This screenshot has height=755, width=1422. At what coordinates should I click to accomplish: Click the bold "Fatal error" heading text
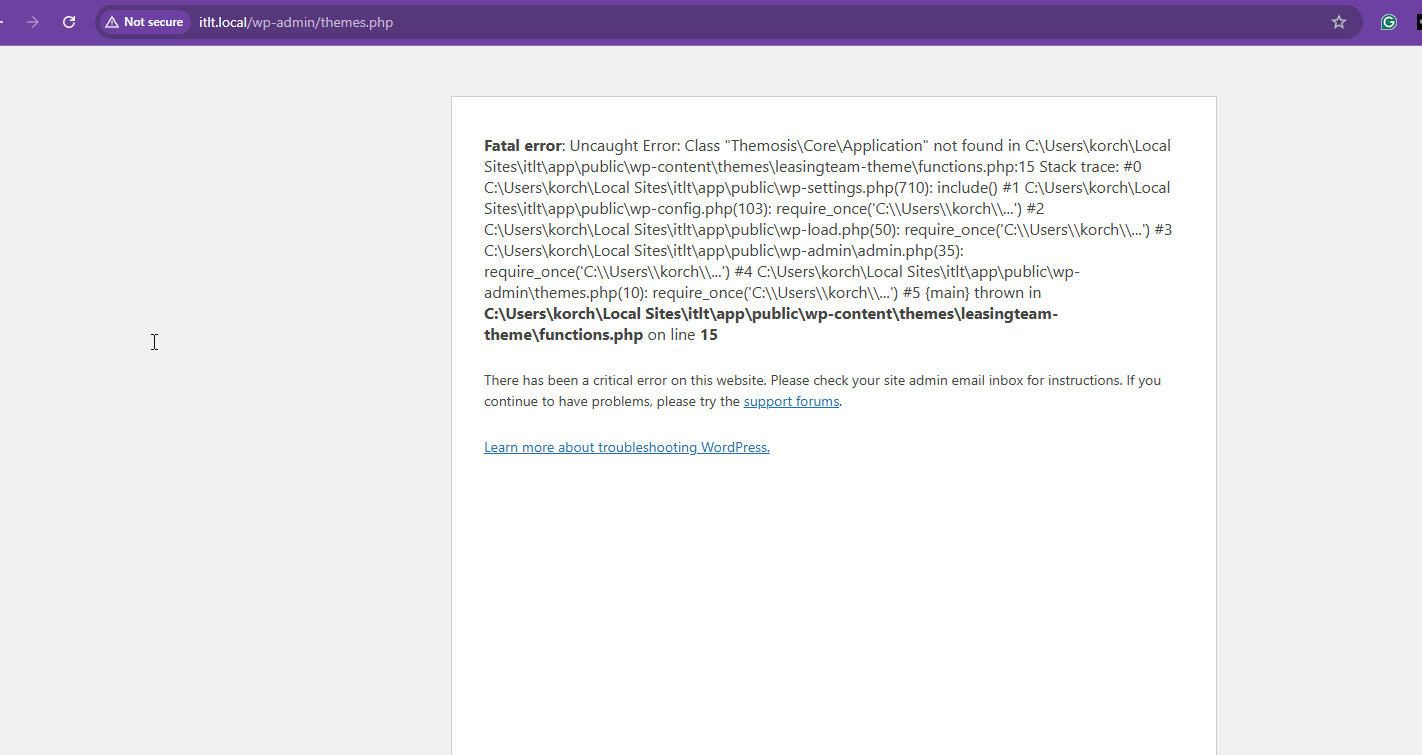pos(522,146)
